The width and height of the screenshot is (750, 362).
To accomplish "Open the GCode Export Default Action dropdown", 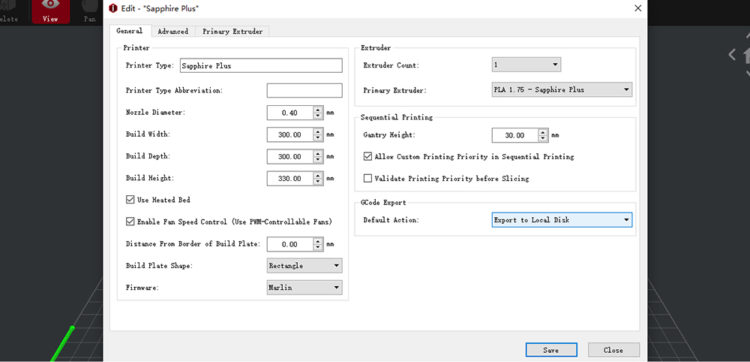I will pyautogui.click(x=562, y=220).
